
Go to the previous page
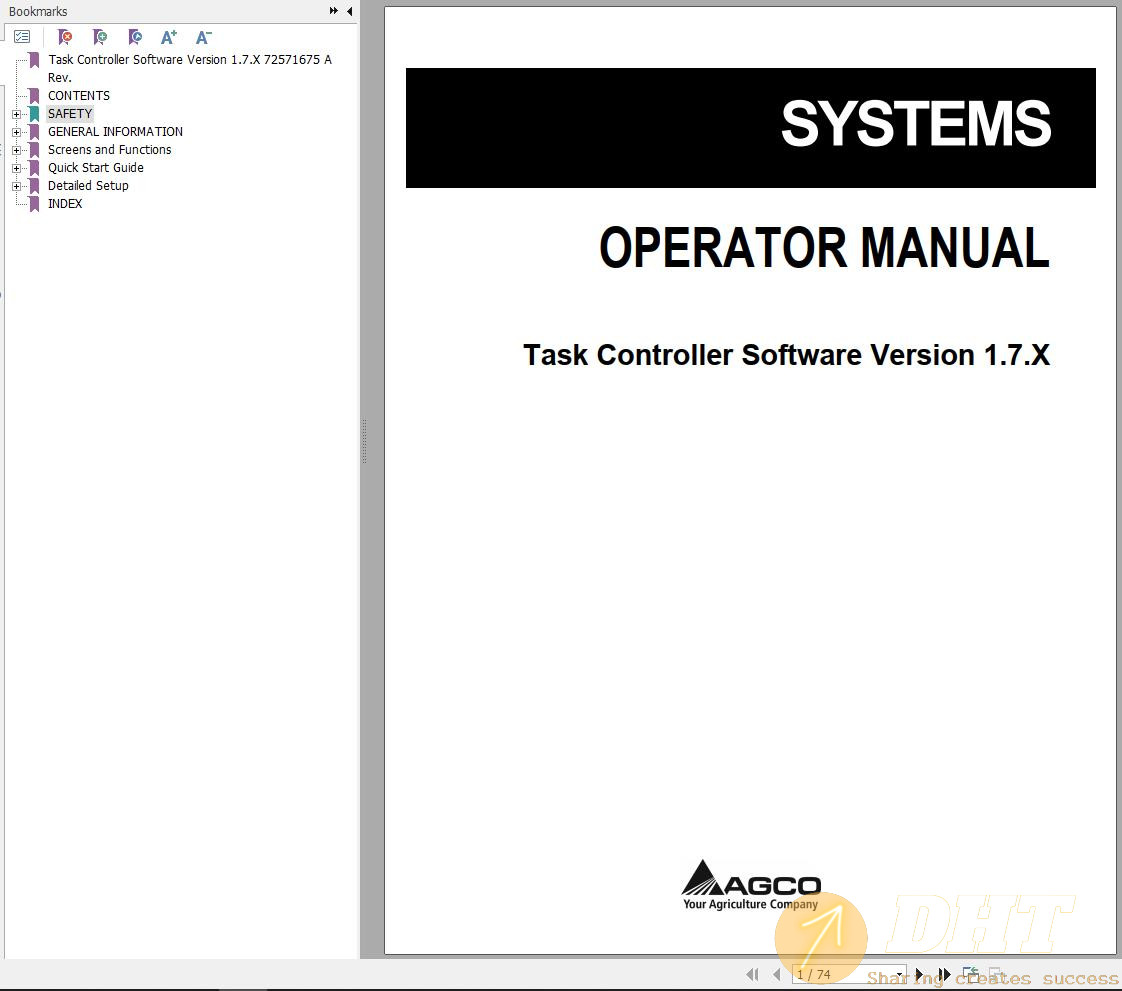[x=777, y=974]
